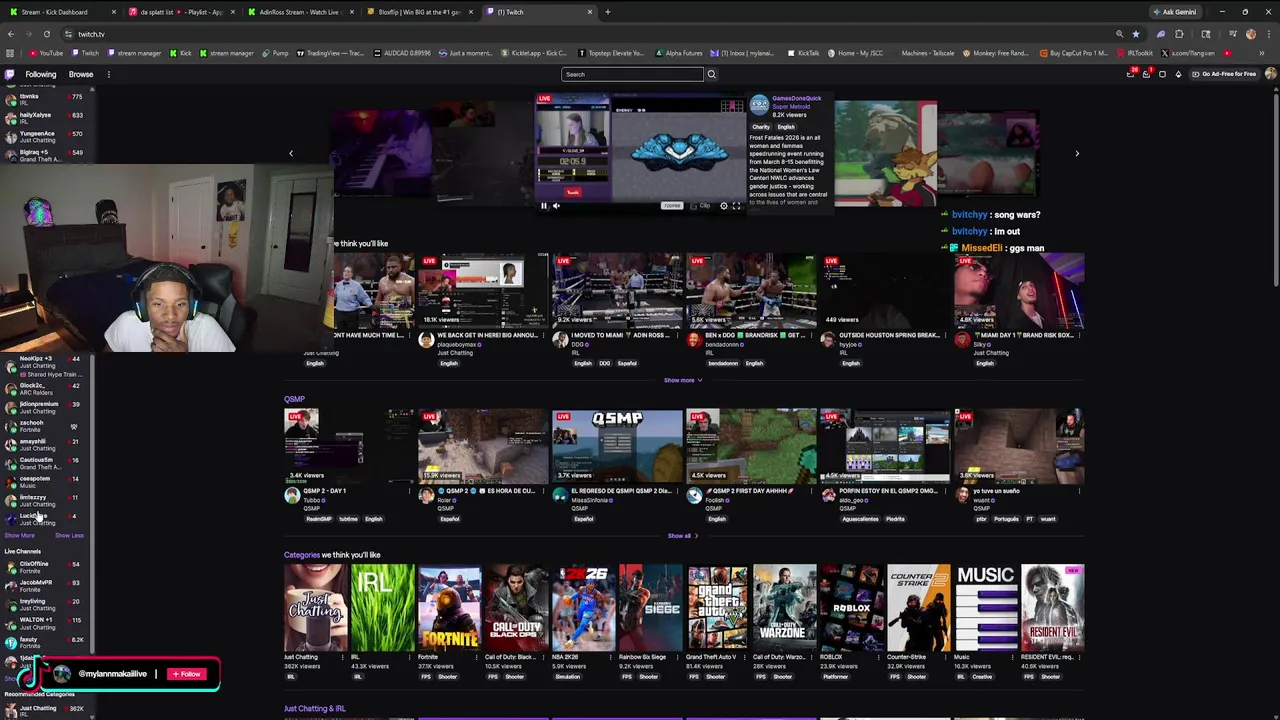Screen dimensions: 1280x720
Task: Click the Ask Gemini button
Action: pyautogui.click(x=1174, y=12)
